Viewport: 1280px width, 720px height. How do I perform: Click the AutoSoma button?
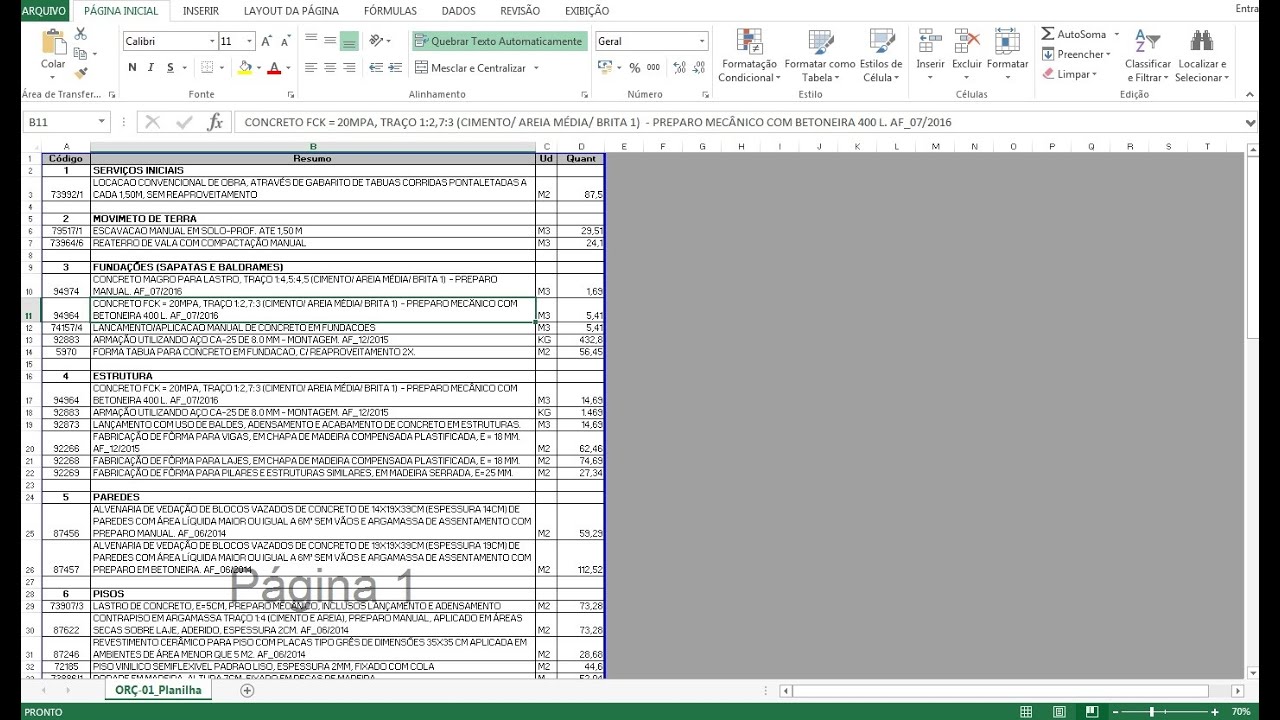[x=1074, y=34]
